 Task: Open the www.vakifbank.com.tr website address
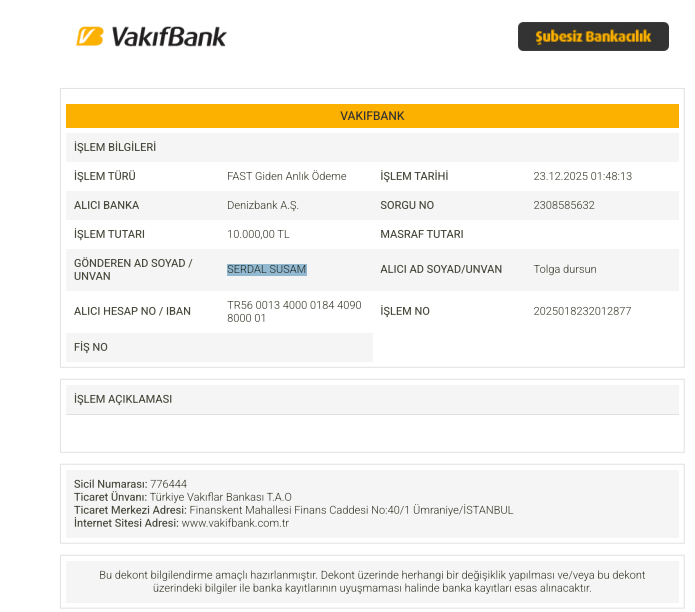[235, 523]
